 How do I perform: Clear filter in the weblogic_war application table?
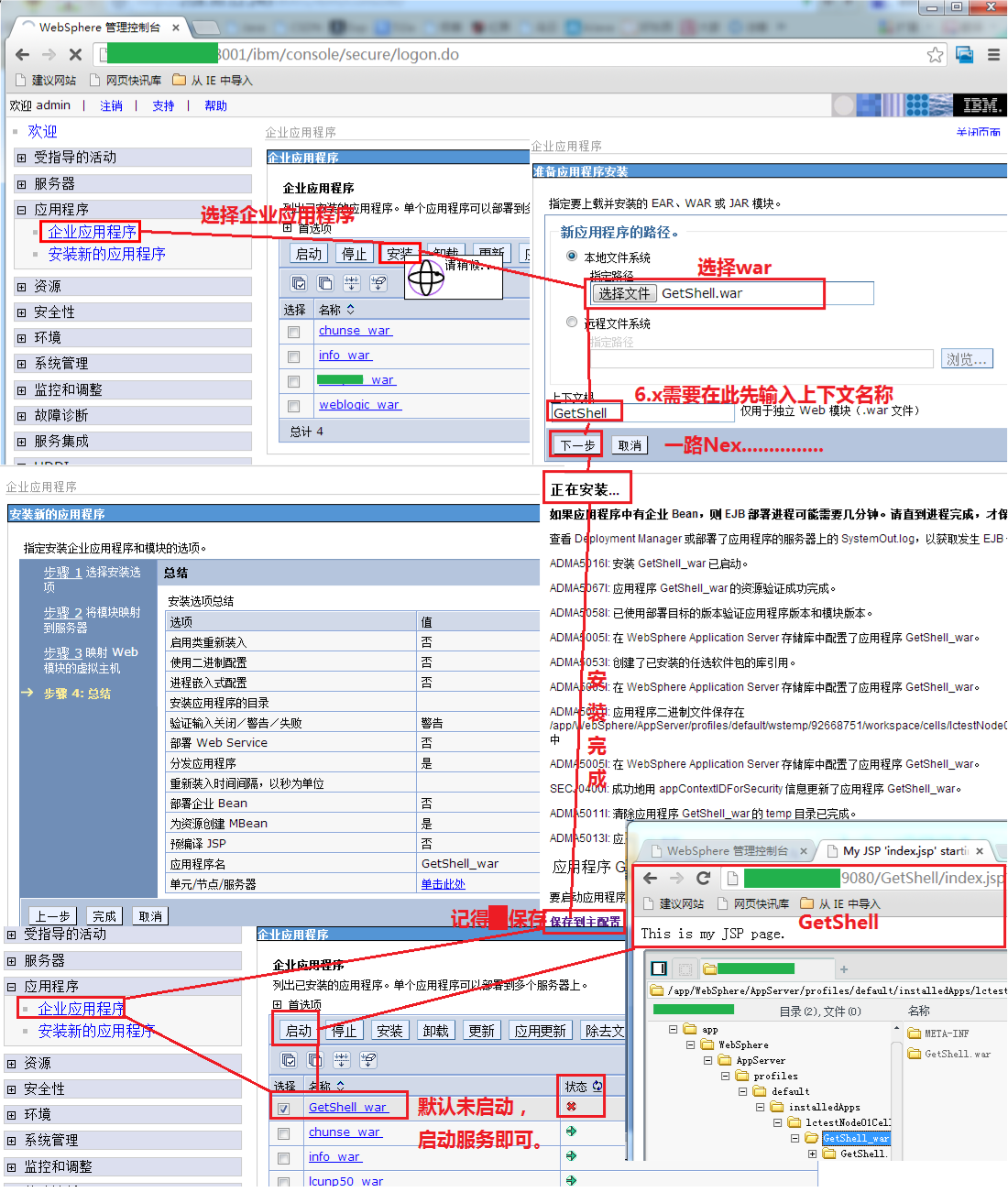378,283
